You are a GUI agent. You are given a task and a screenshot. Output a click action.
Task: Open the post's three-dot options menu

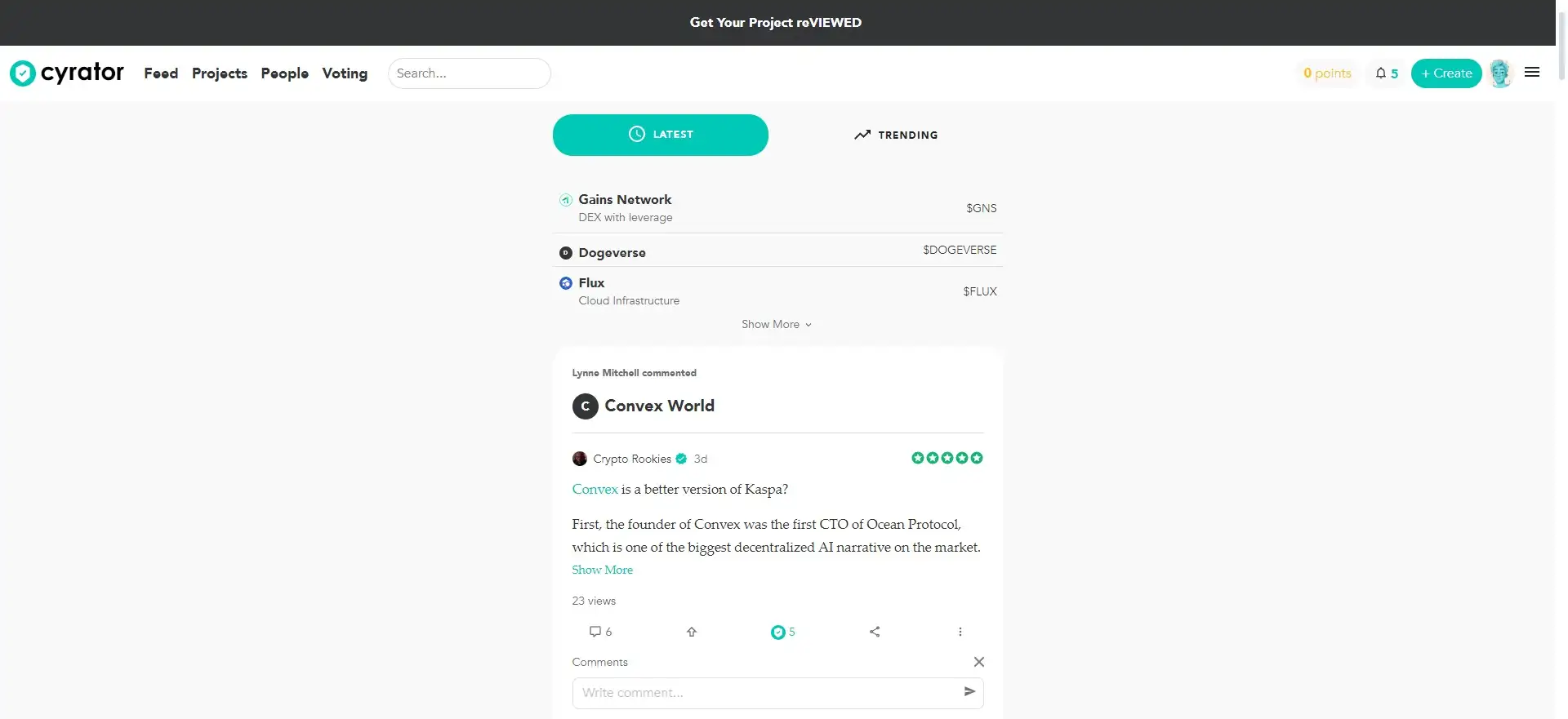(960, 632)
